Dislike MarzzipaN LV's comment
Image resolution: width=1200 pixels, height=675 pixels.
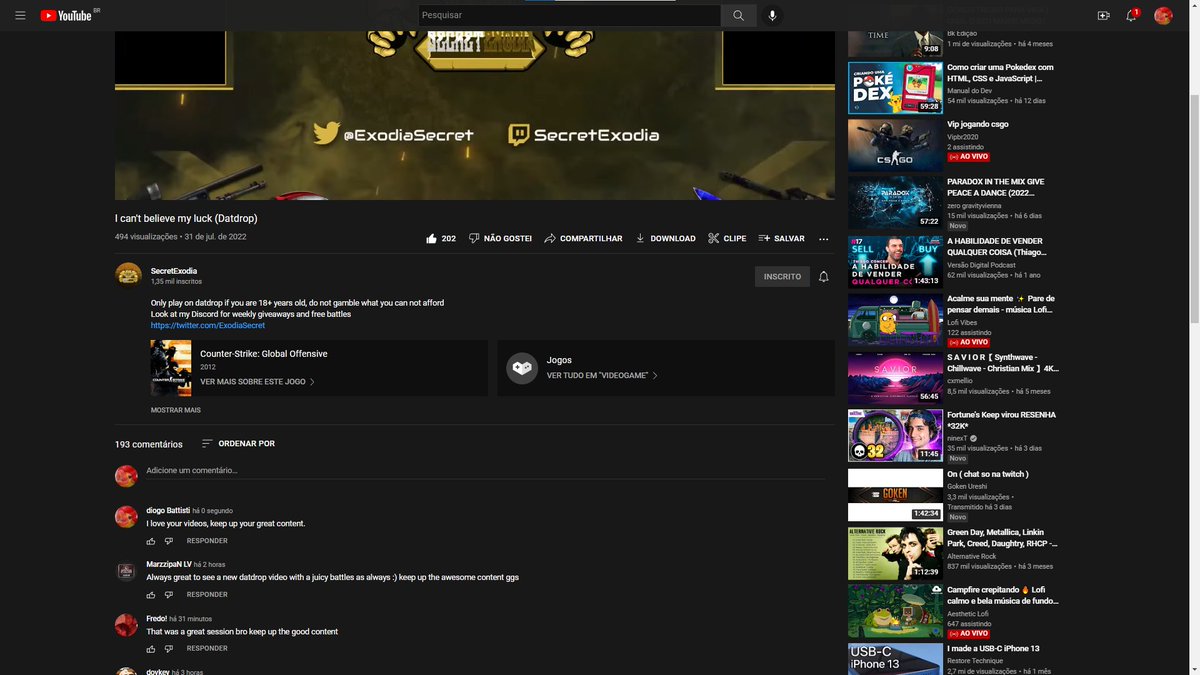[x=169, y=595]
